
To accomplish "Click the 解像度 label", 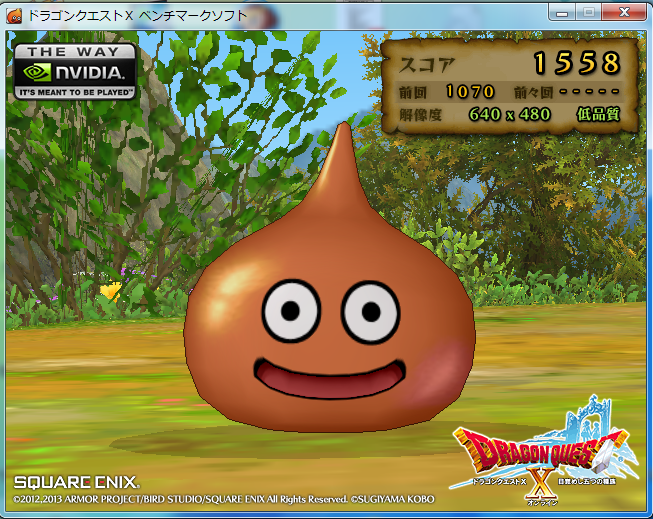I will 420,115.
